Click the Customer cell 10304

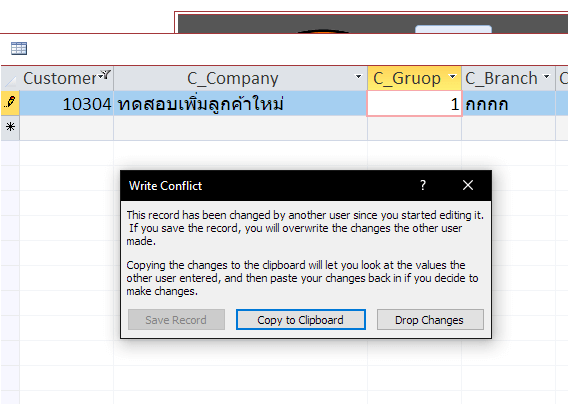tap(66, 104)
